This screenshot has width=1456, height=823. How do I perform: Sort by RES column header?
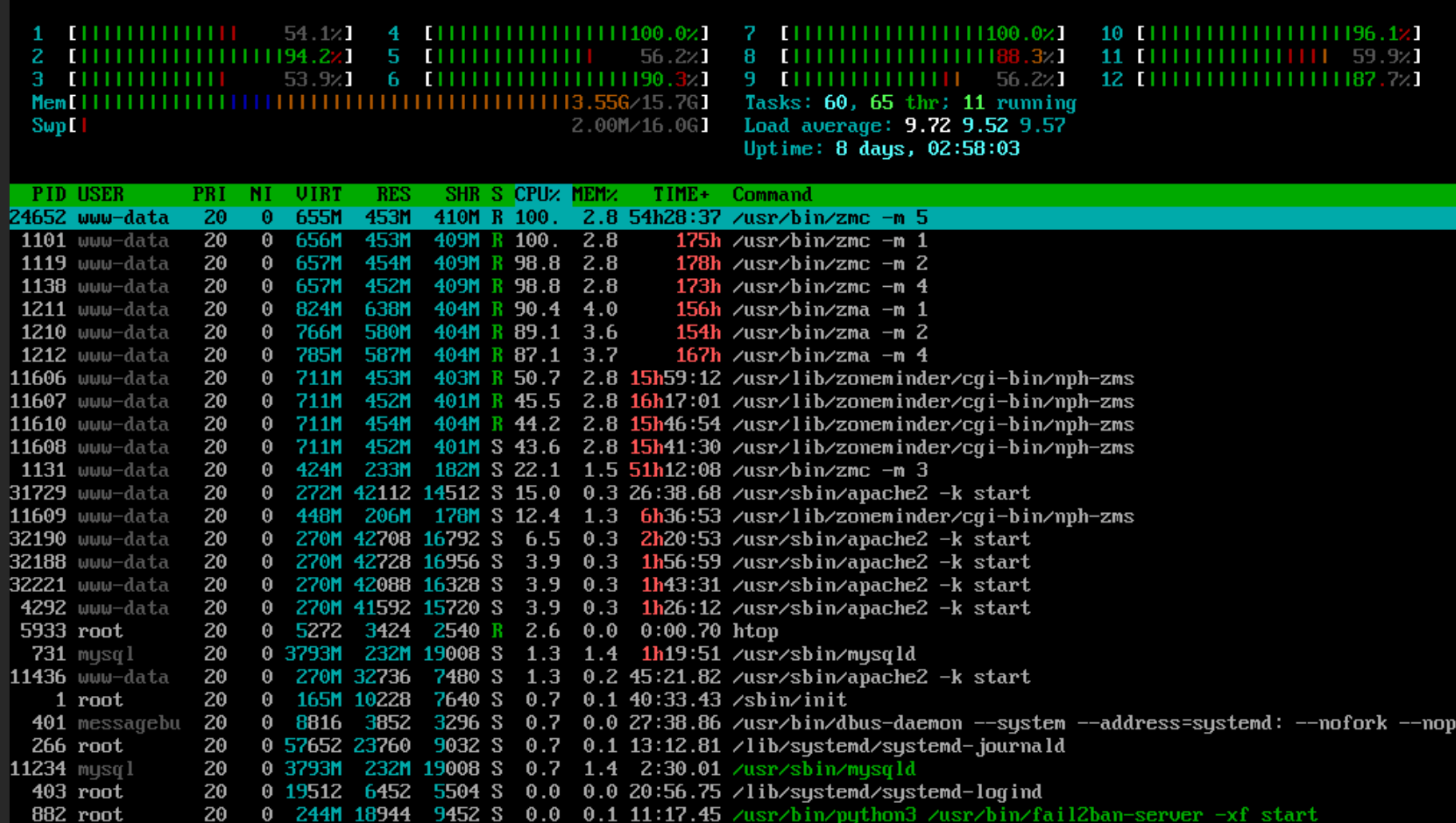[x=393, y=194]
